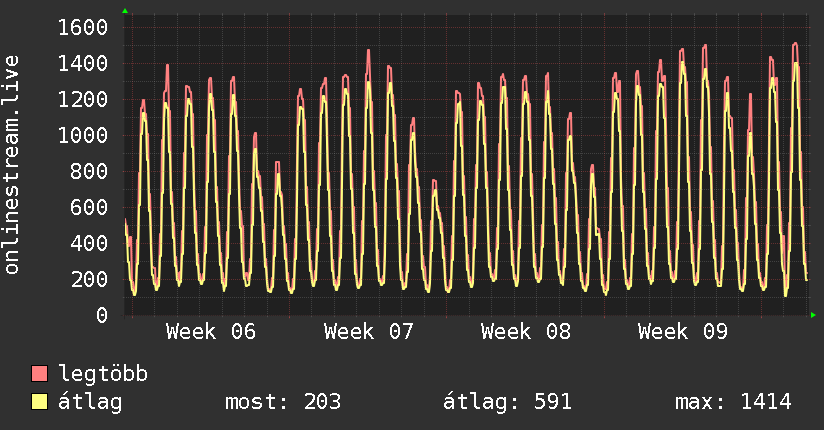
Task: Click the Week 06 axis label
Action: pos(210,331)
